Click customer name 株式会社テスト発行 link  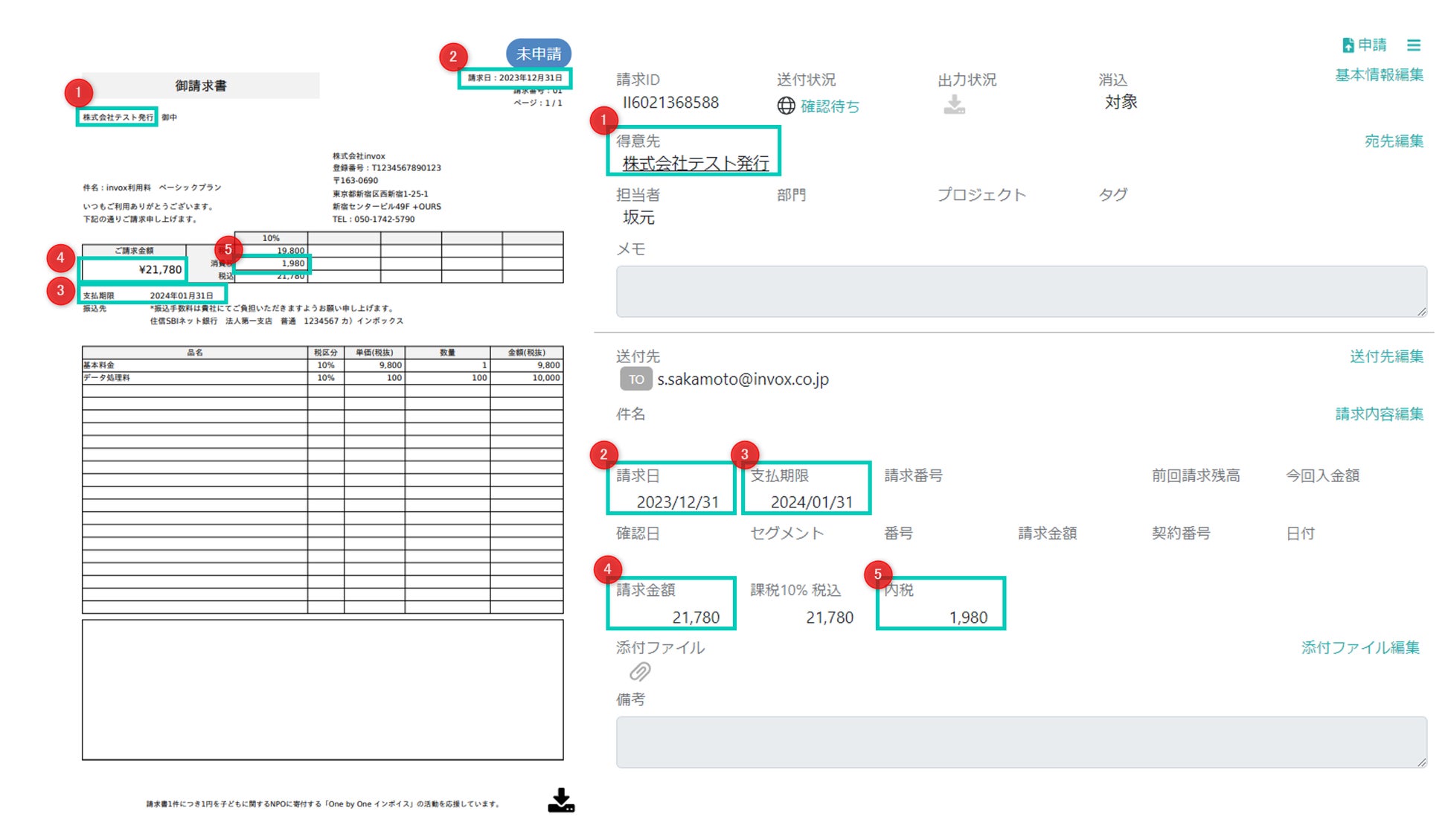point(695,163)
